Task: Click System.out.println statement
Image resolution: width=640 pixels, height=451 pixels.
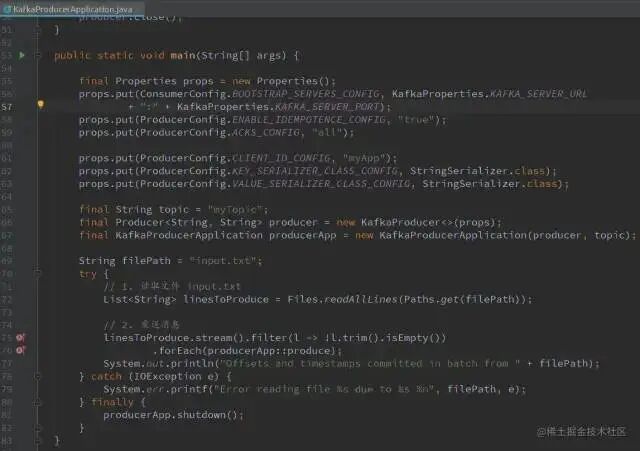Action: point(351,364)
